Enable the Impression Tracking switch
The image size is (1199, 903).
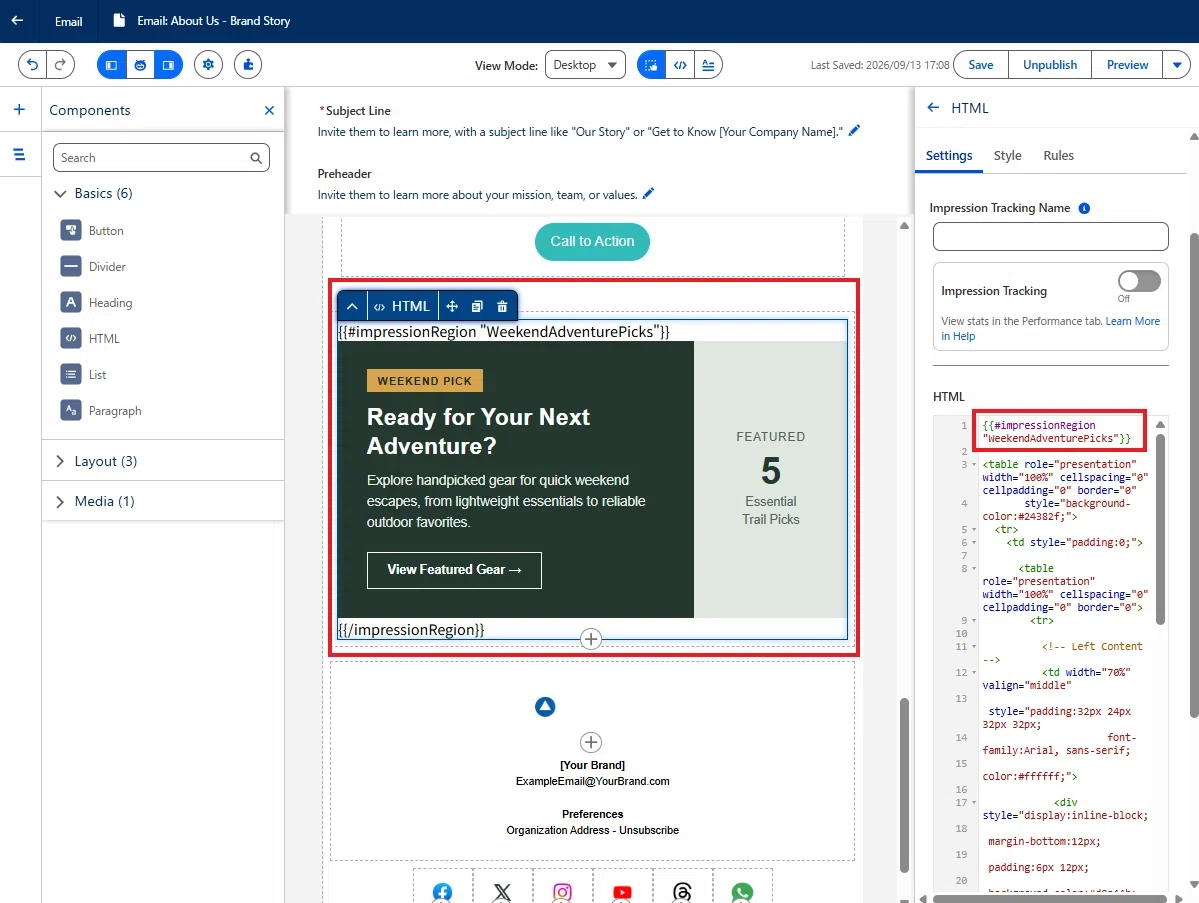click(x=1139, y=281)
